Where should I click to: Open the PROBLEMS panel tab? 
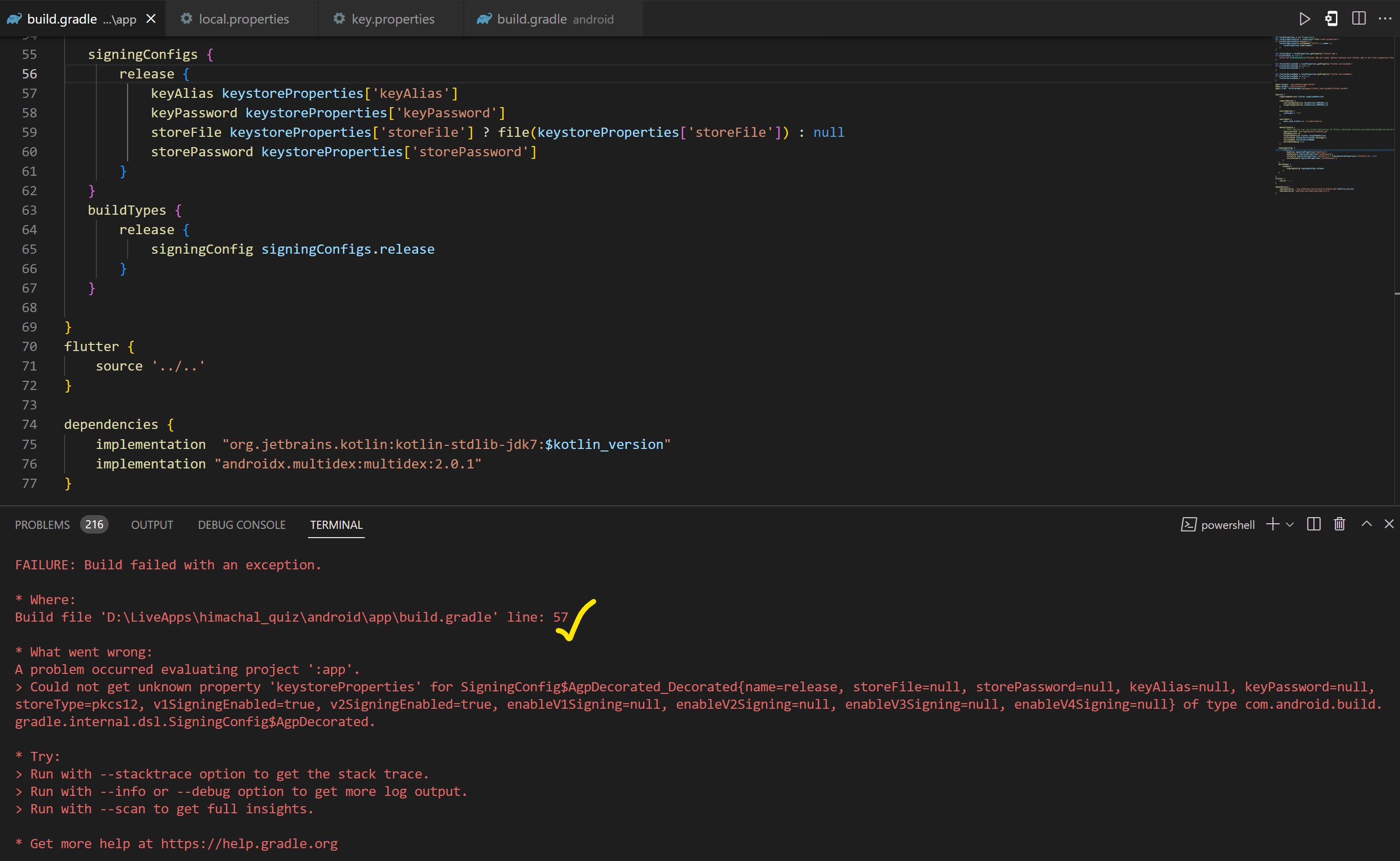pos(42,524)
